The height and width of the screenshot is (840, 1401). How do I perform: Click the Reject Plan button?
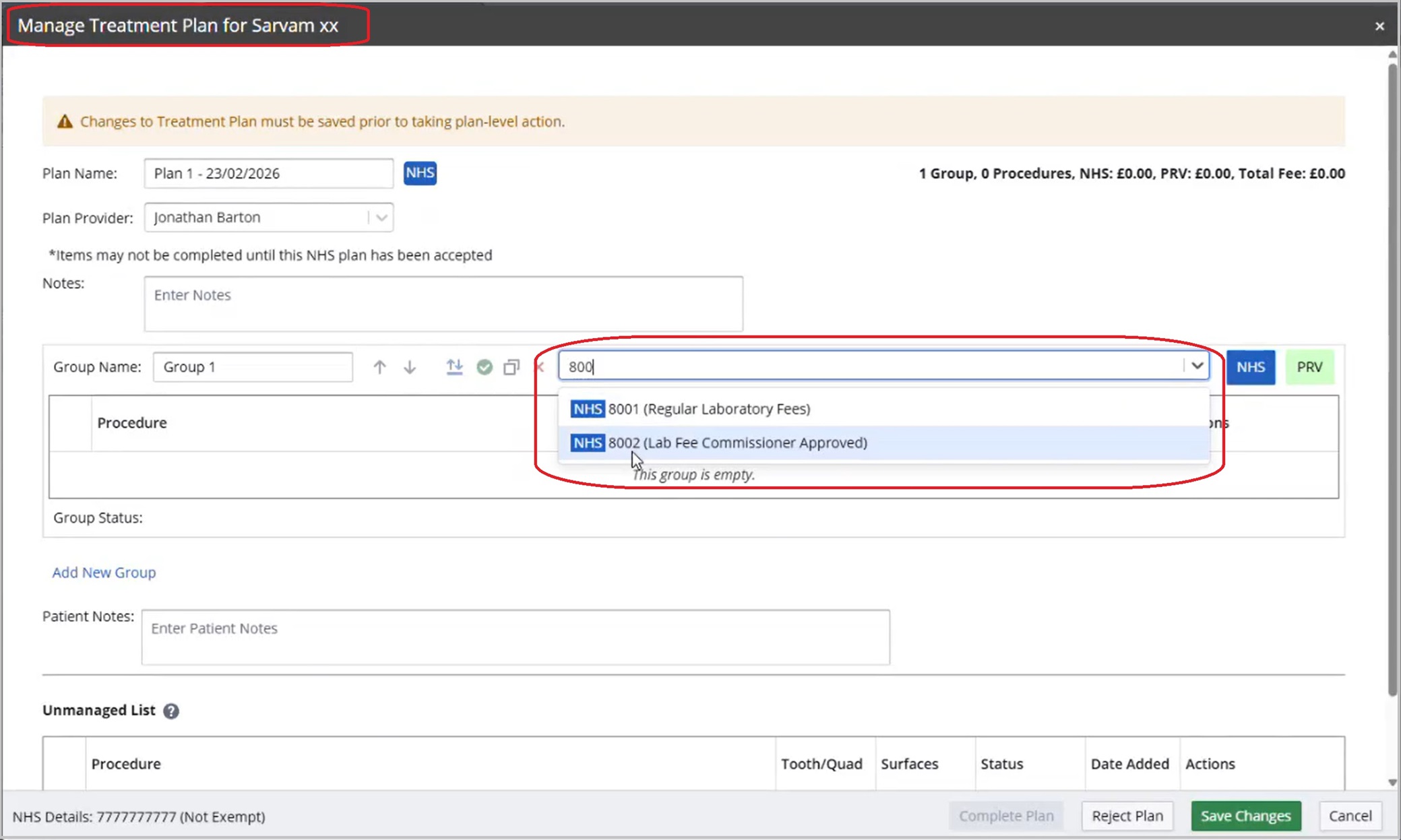1127,816
